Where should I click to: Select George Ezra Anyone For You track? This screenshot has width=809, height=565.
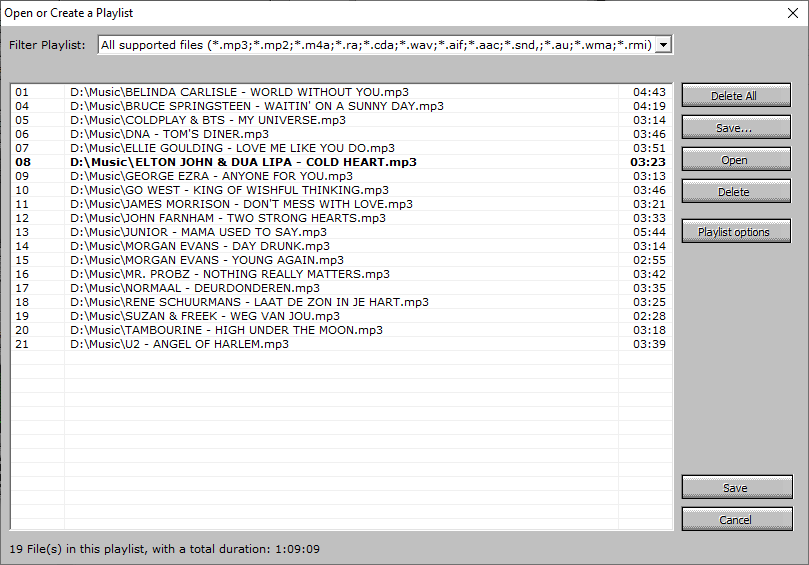tap(211, 176)
